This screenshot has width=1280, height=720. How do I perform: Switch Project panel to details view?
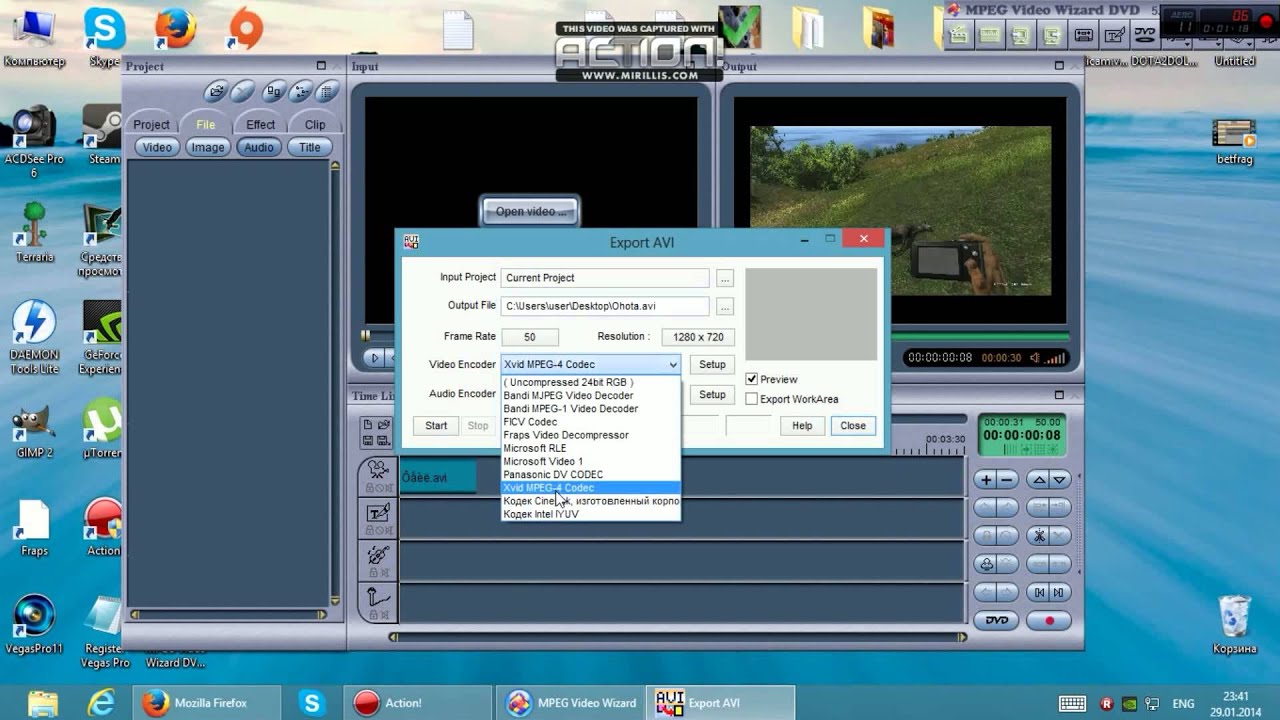pos(326,92)
